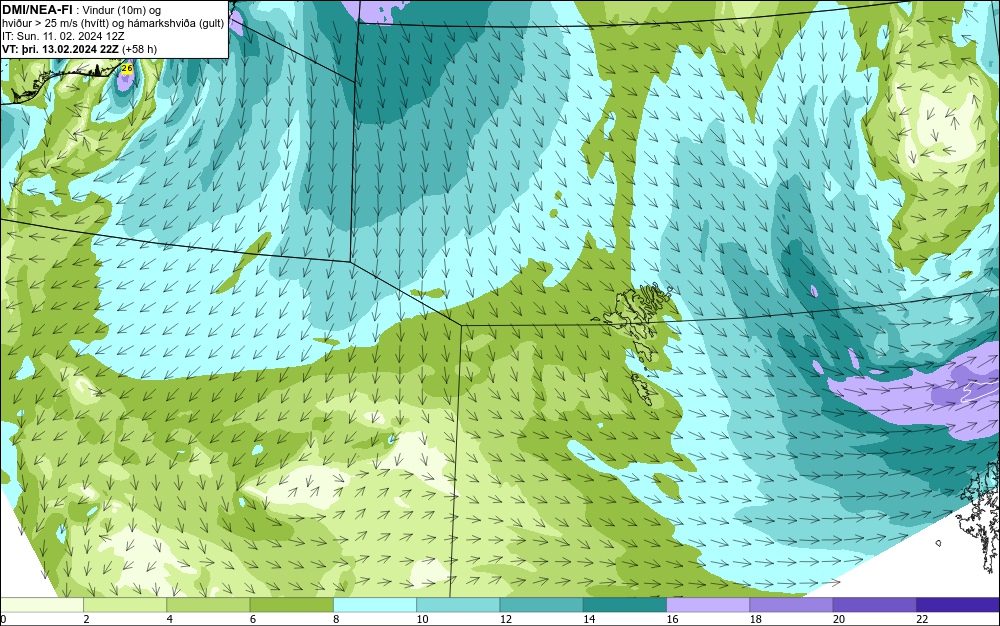Click the 10–12 m/s light teal legend swatch
This screenshot has height=626, width=1000.
[x=458, y=605]
